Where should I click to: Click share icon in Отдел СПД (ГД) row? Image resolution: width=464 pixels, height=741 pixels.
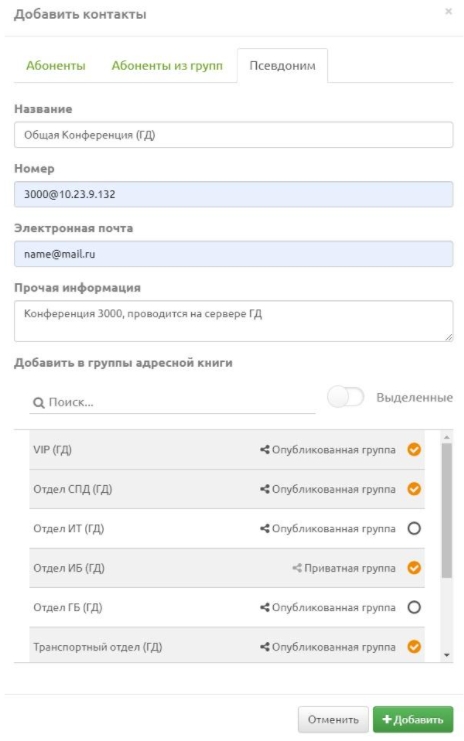pyautogui.click(x=265, y=489)
